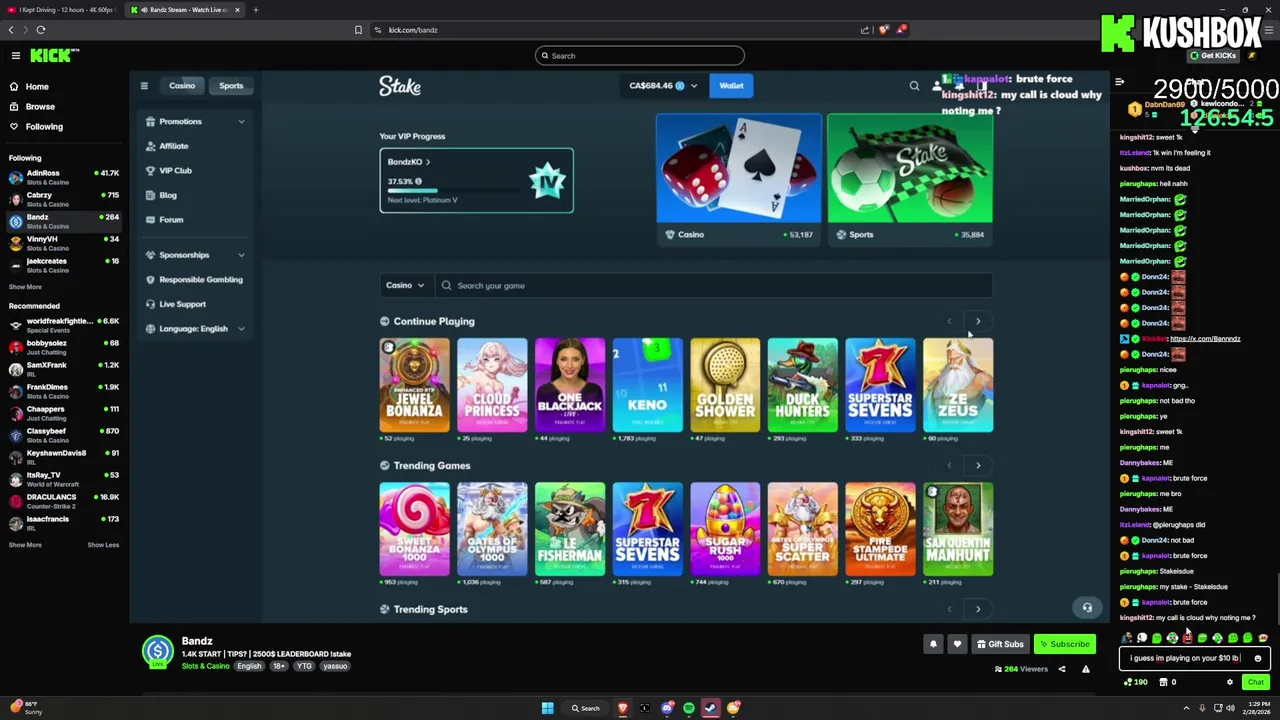This screenshot has width=1280, height=720.
Task: Share the Bandz stream
Action: 1062,669
